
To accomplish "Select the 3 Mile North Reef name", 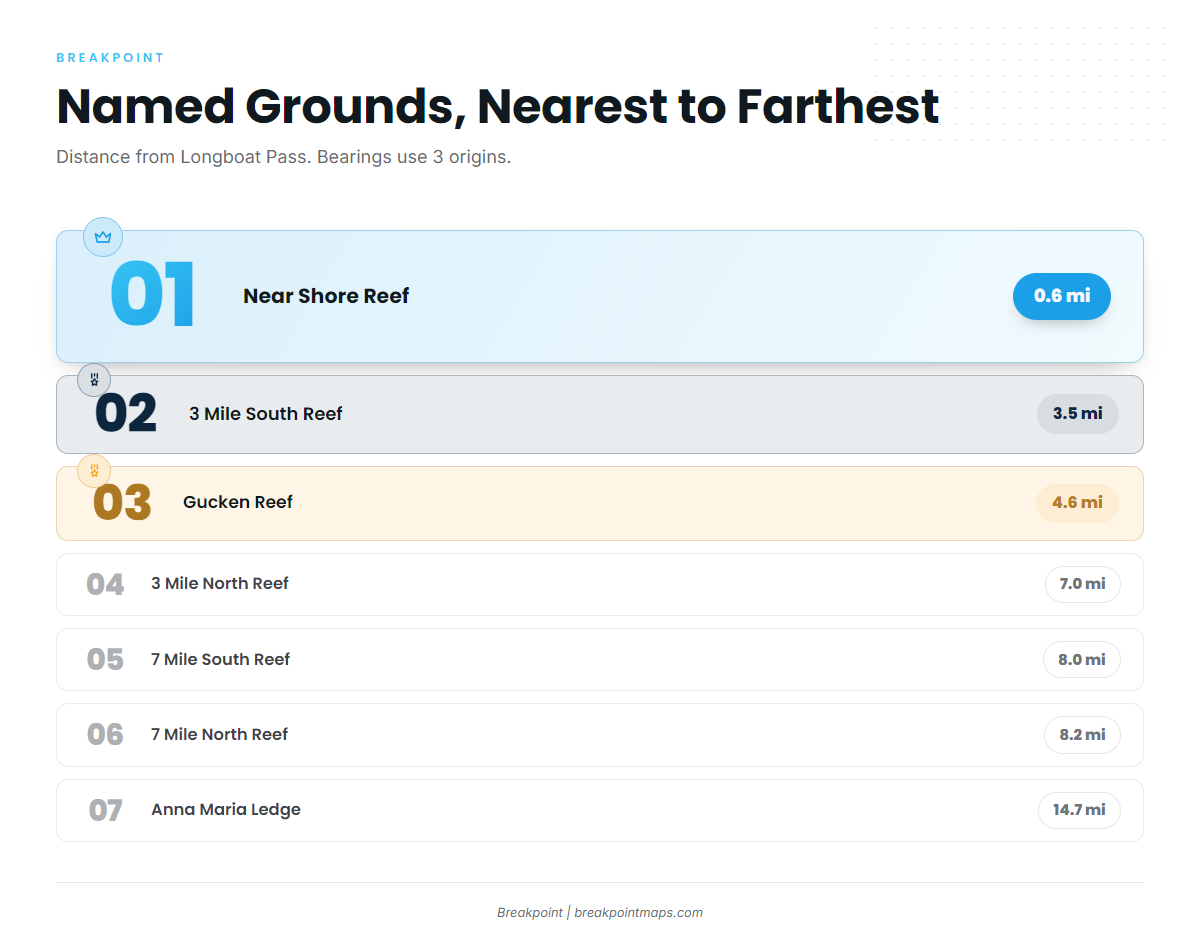I will tap(220, 584).
